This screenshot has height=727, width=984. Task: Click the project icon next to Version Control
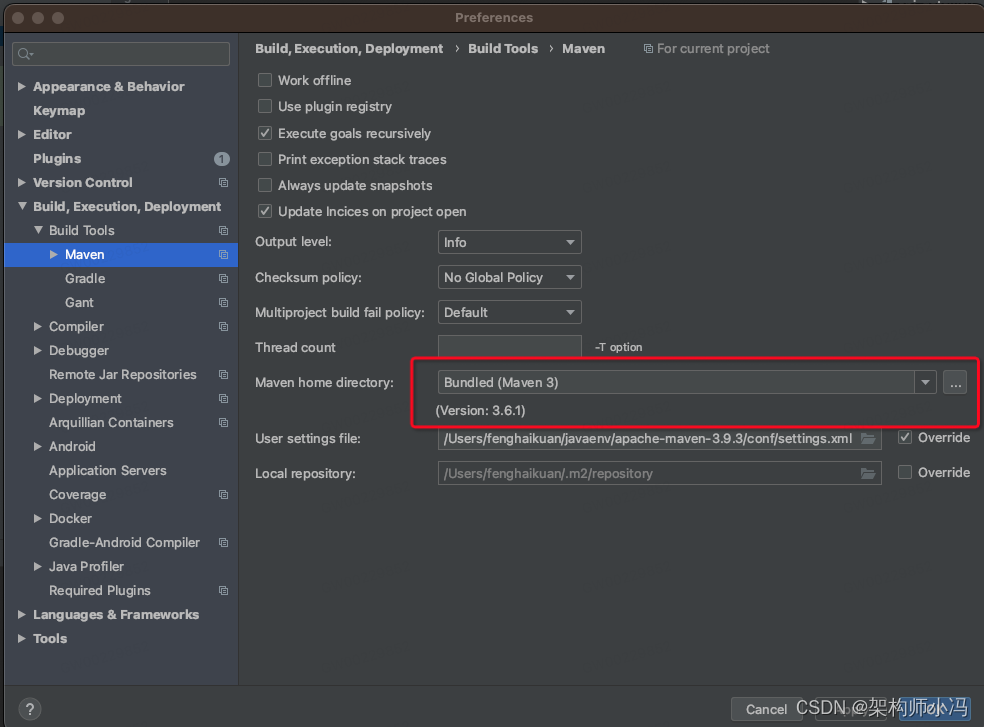221,182
